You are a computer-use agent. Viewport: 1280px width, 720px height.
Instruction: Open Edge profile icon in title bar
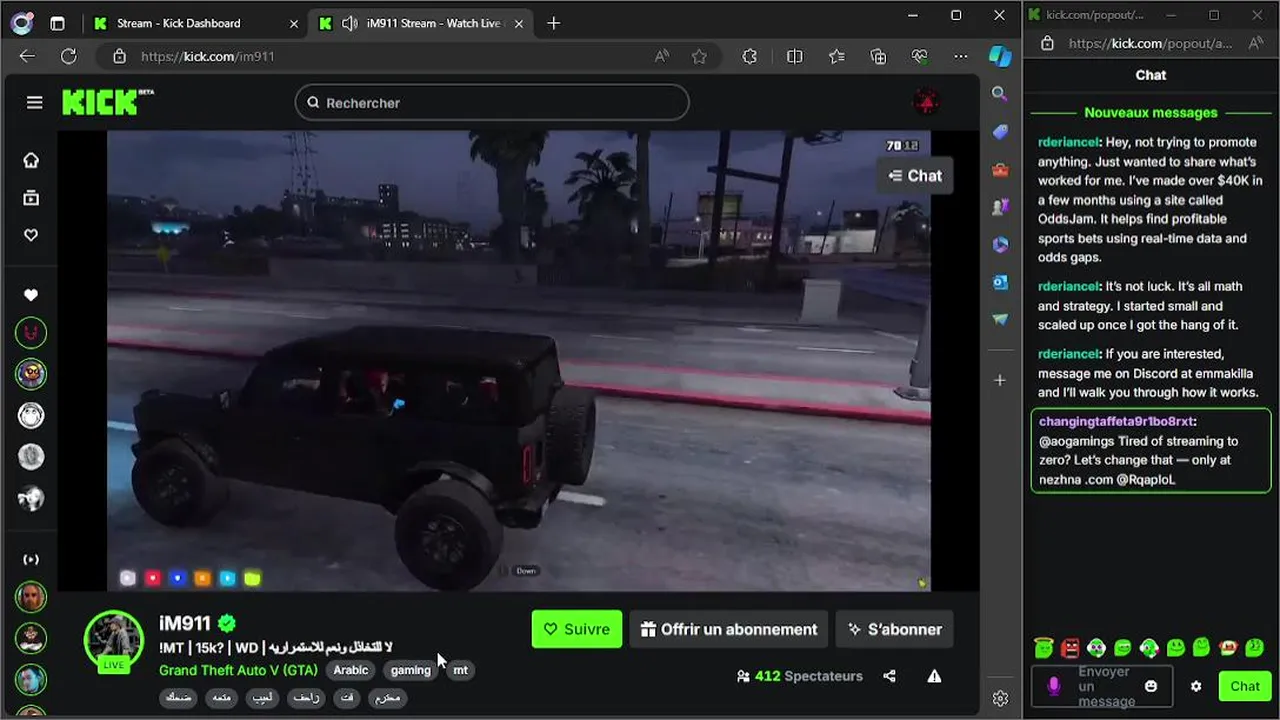22,23
